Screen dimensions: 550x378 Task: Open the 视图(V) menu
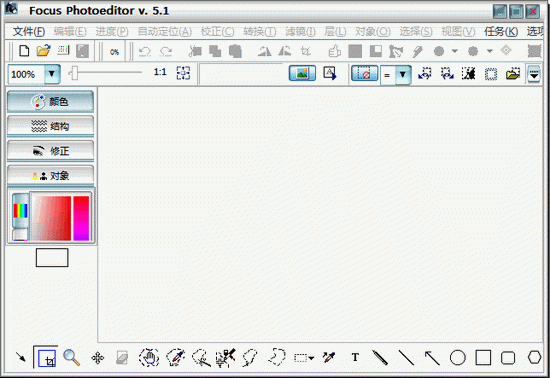(x=458, y=32)
